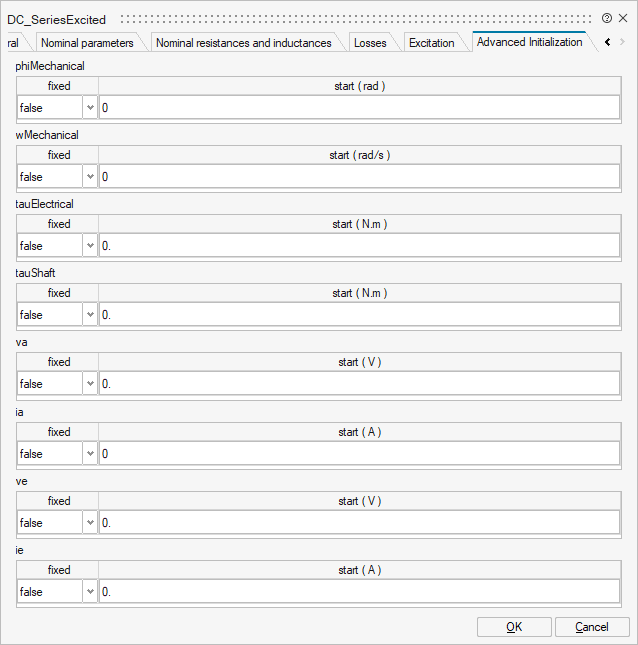Click the ve start voltage field
The height and width of the screenshot is (645, 638).
pyautogui.click(x=358, y=523)
